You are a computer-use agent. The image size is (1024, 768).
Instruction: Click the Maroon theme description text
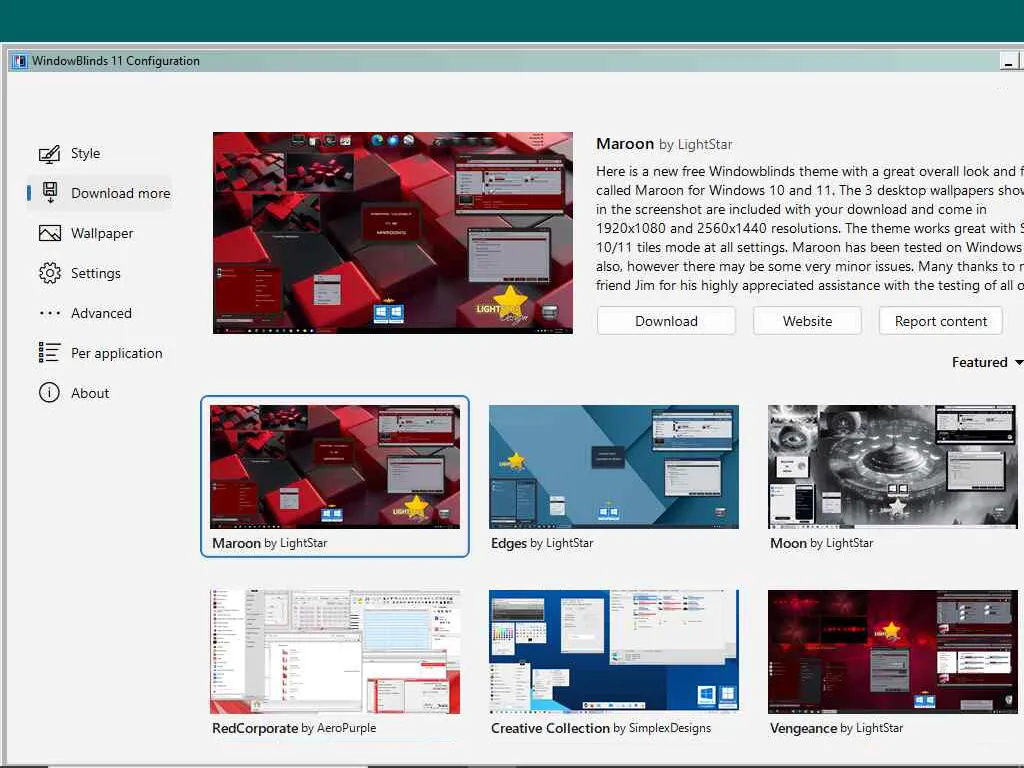pyautogui.click(x=810, y=228)
